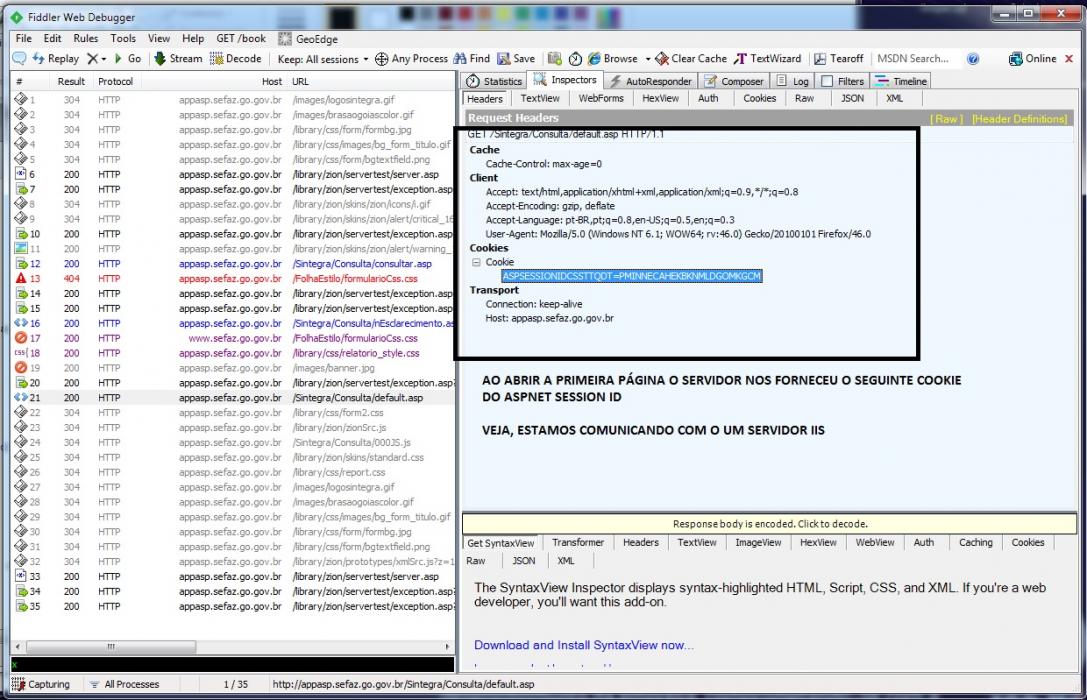Clear Cache using the toolbar button
Screen dimensions: 1087x700
tap(691, 59)
